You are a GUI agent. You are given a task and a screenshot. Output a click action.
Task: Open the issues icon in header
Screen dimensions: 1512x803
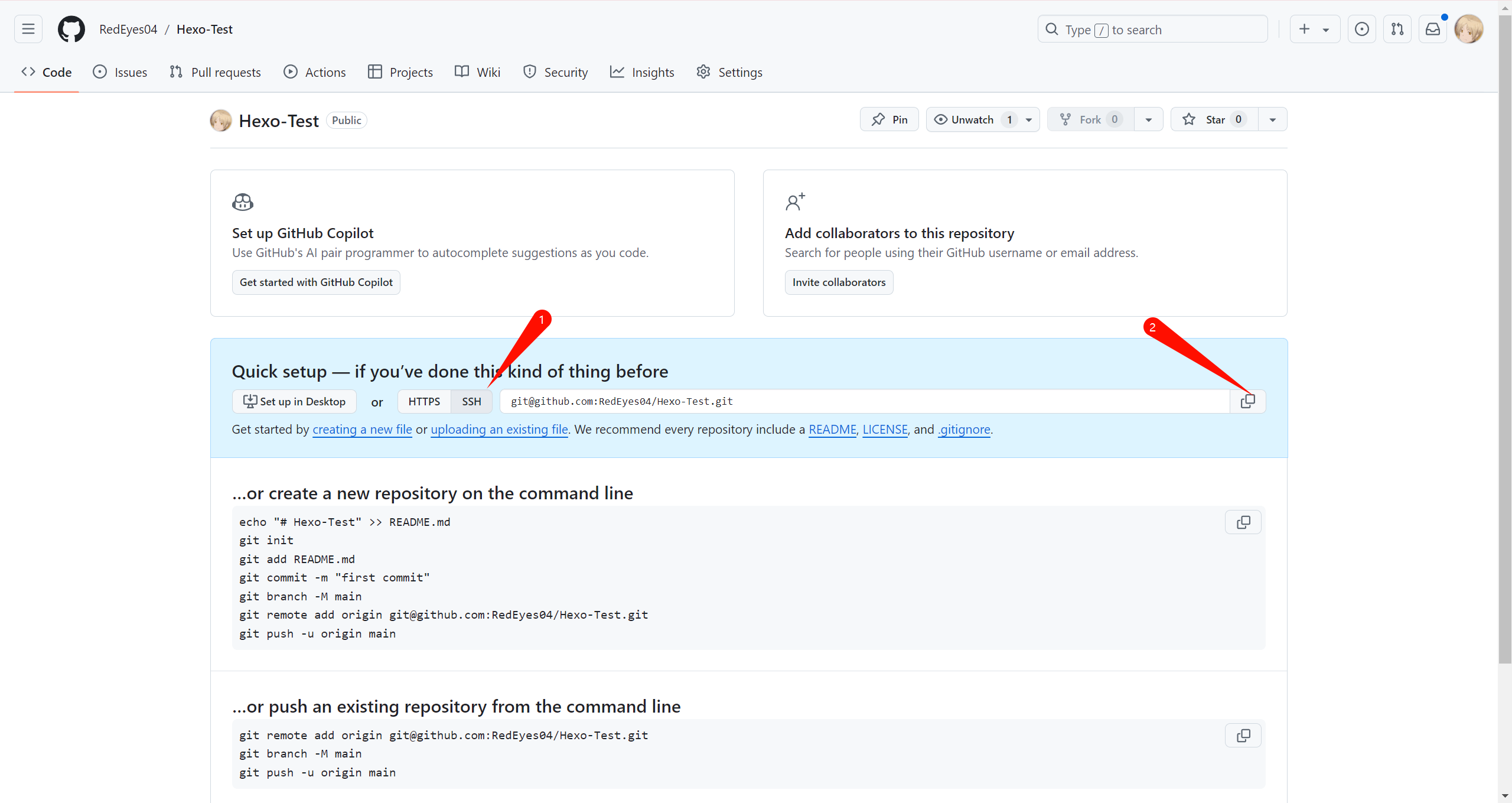1361,29
